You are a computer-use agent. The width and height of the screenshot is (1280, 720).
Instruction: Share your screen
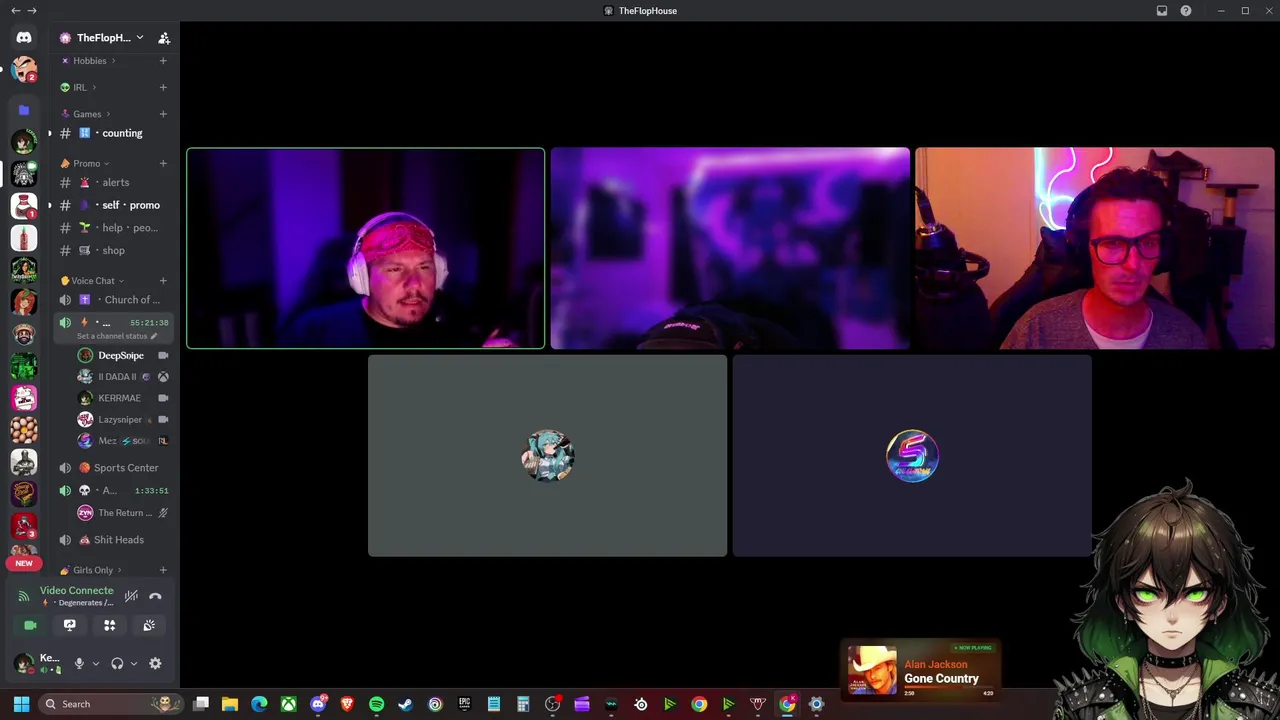[x=70, y=625]
